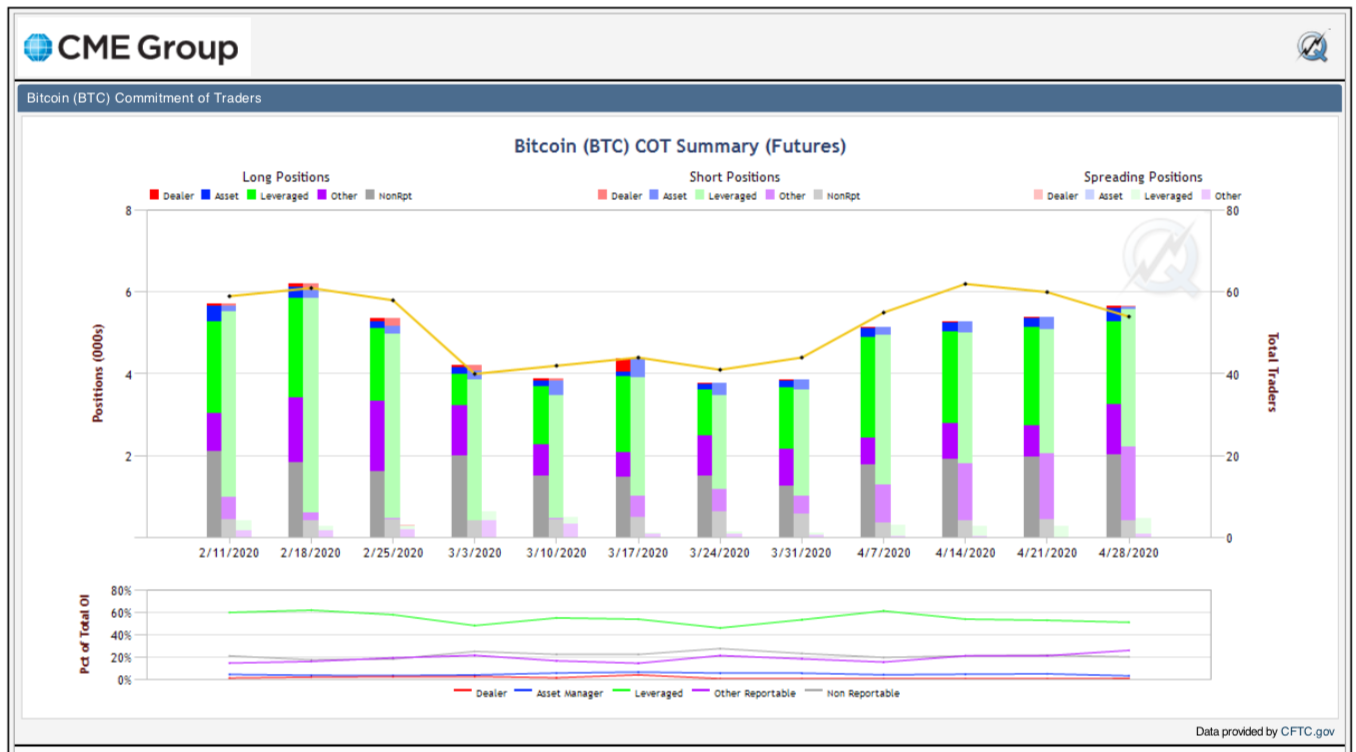Viewport: 1356px width, 752px height.
Task: Toggle Spreading Positions Dealer legend entry
Action: coord(1056,196)
